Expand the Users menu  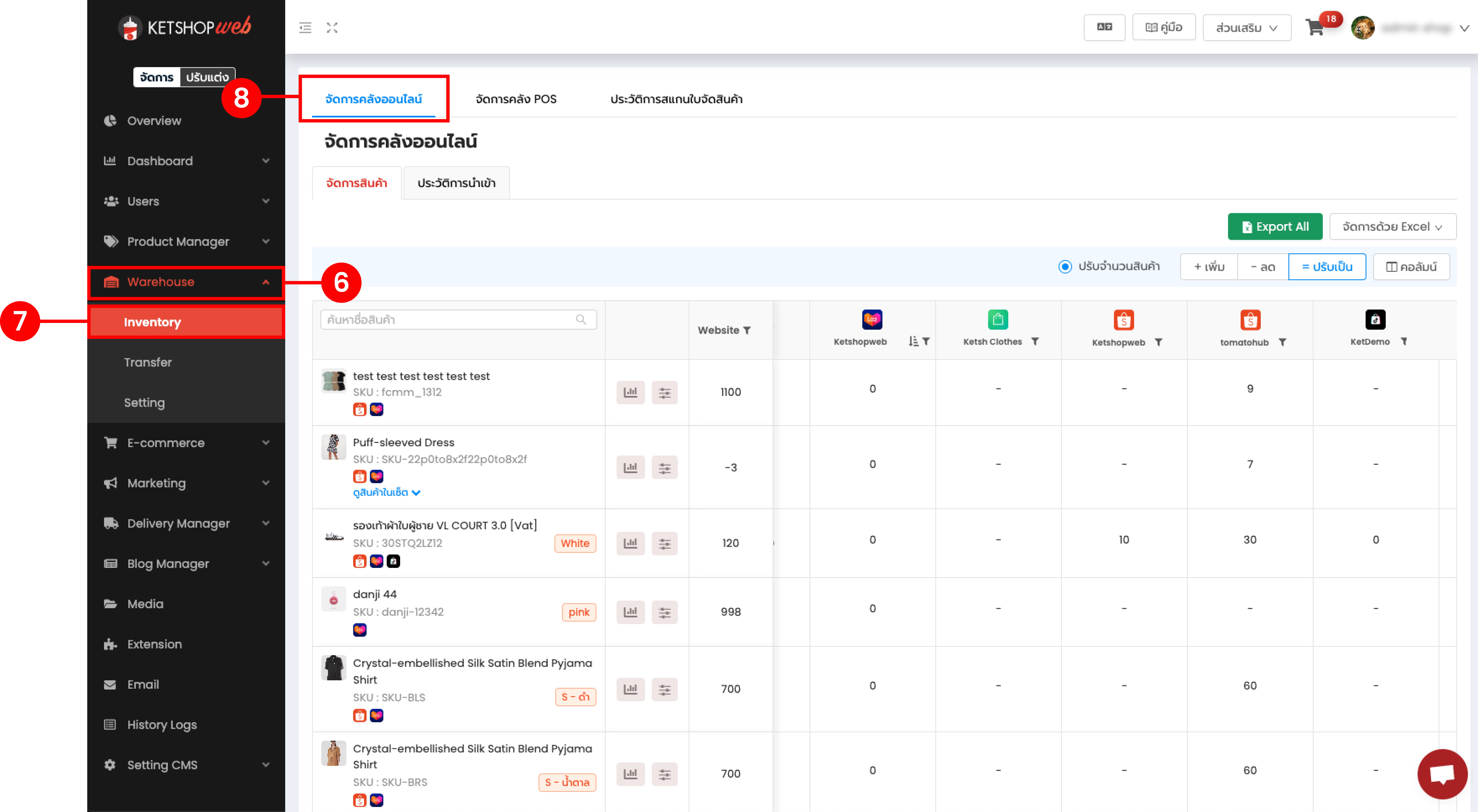point(186,201)
